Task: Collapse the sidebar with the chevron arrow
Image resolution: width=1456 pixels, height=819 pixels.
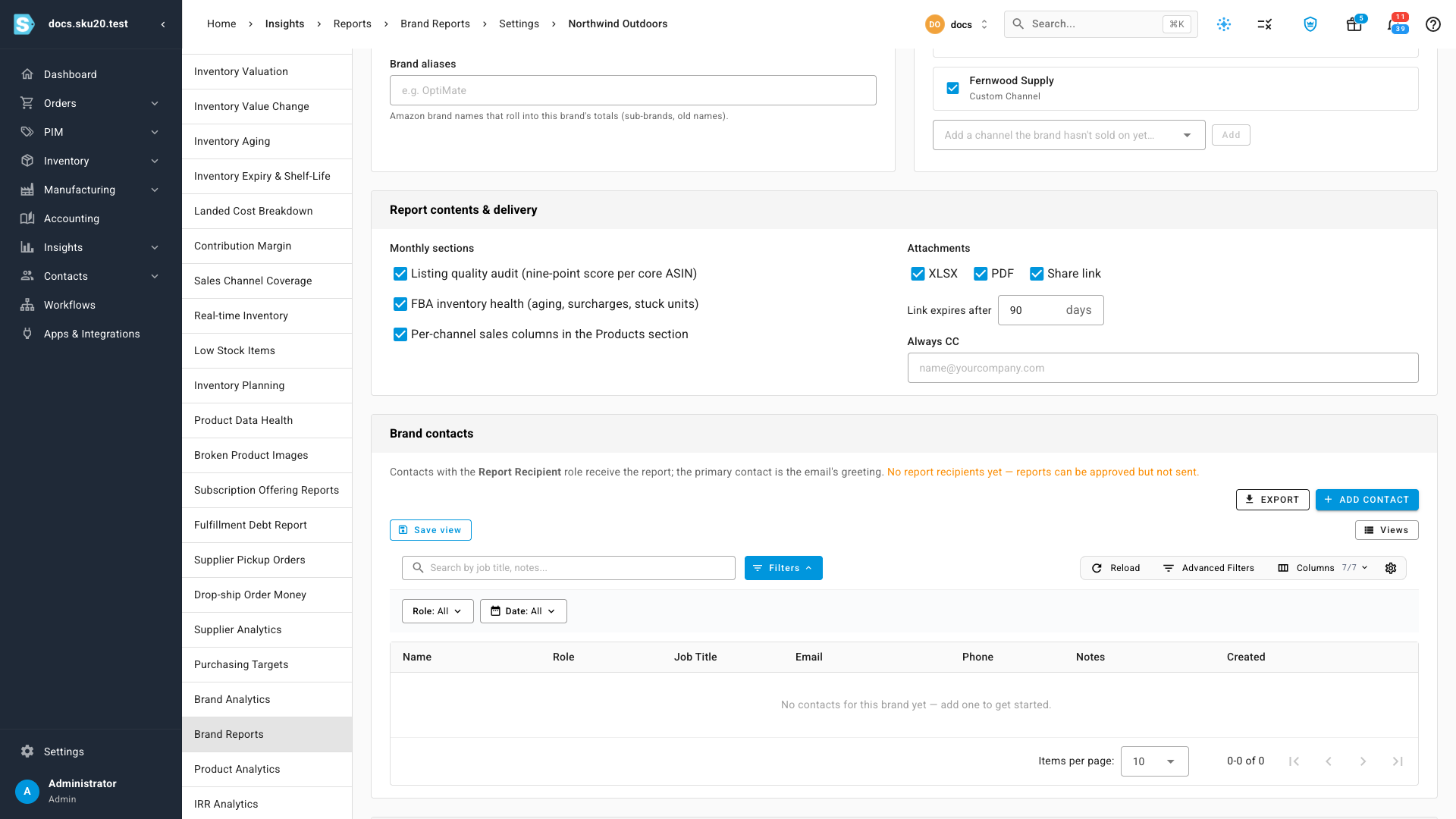Action: tap(163, 24)
